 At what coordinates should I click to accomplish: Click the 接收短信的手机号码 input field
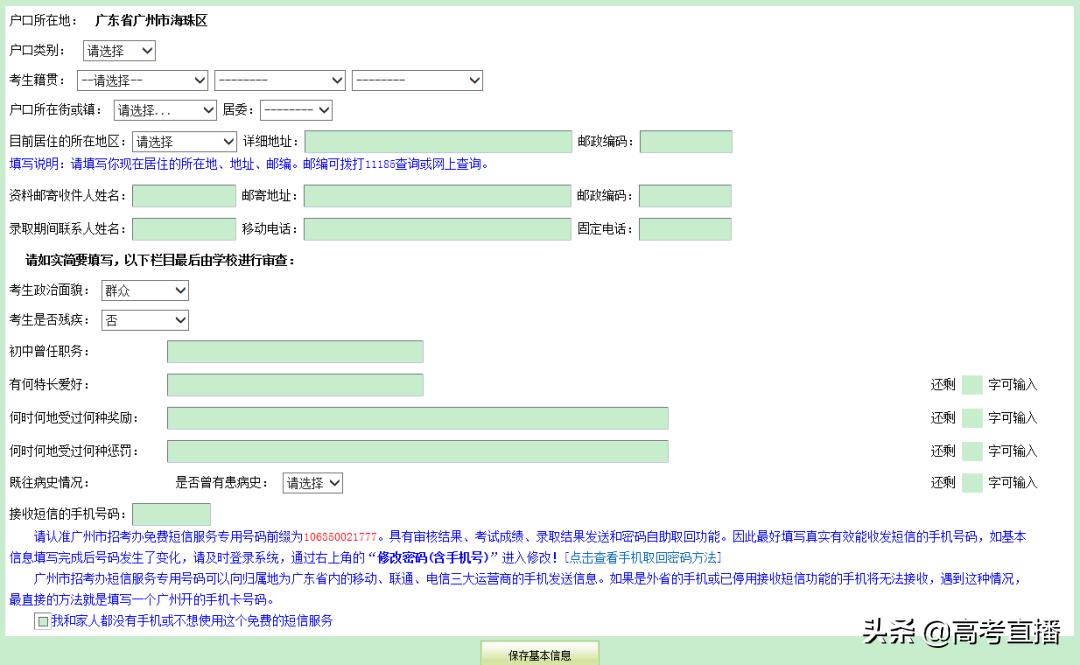tap(171, 514)
